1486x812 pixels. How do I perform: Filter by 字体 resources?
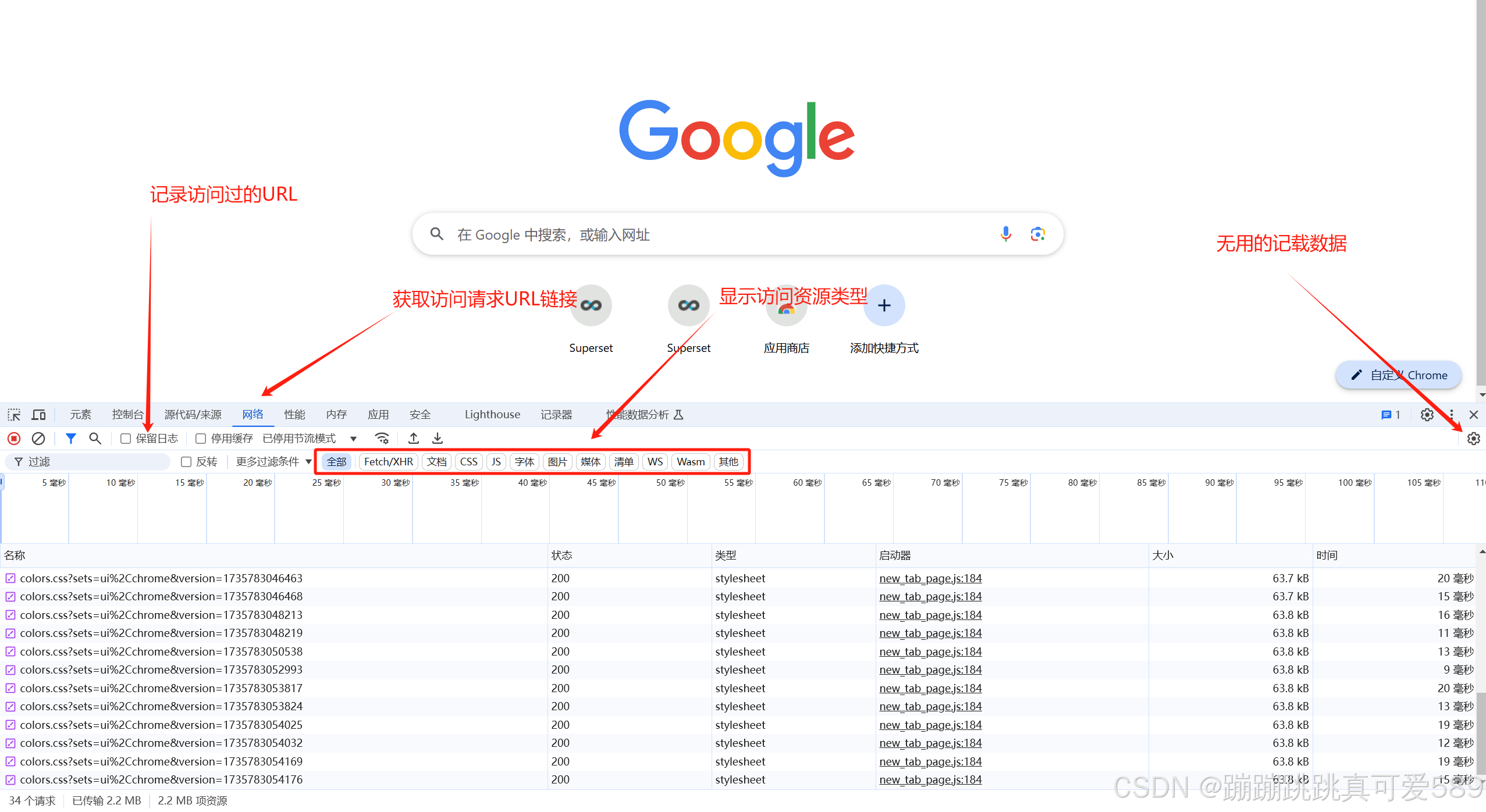[524, 462]
